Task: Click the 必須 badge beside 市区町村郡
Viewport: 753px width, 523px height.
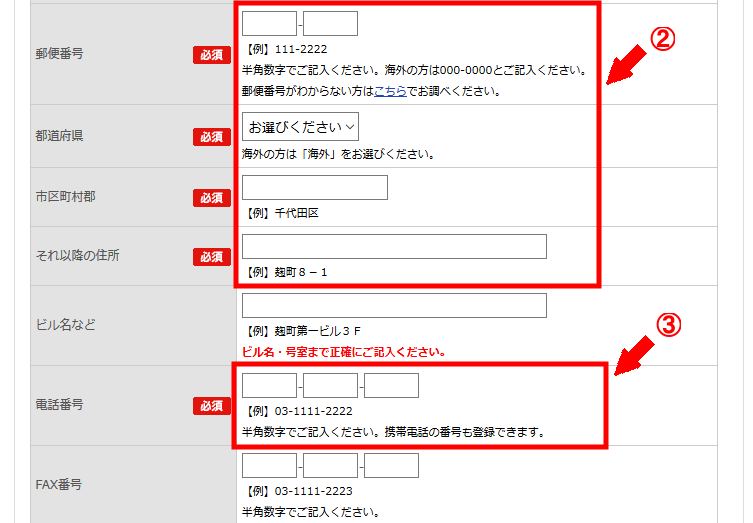Action: point(212,198)
